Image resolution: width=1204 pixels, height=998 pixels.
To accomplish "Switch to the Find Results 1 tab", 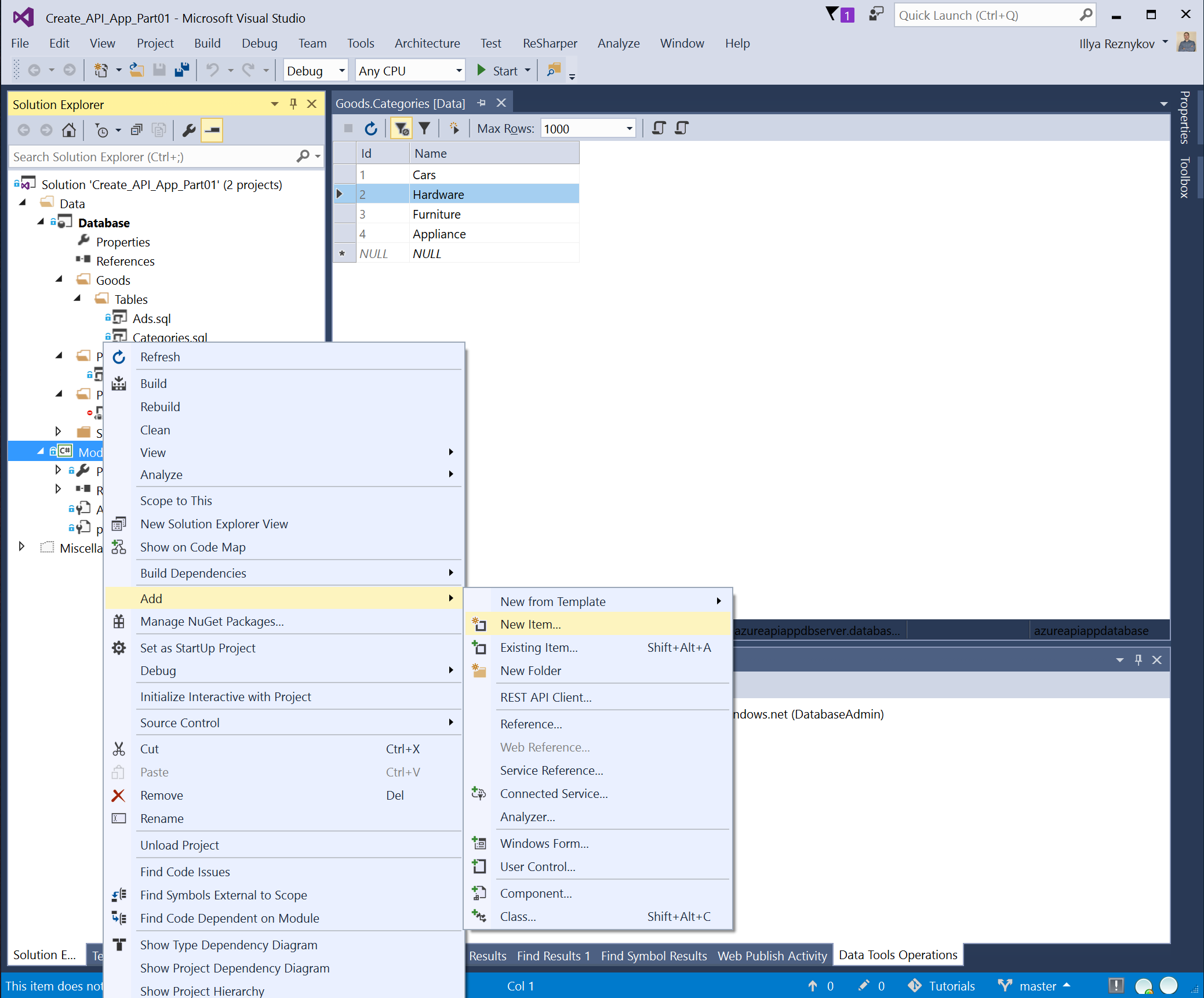I will pyautogui.click(x=553, y=956).
